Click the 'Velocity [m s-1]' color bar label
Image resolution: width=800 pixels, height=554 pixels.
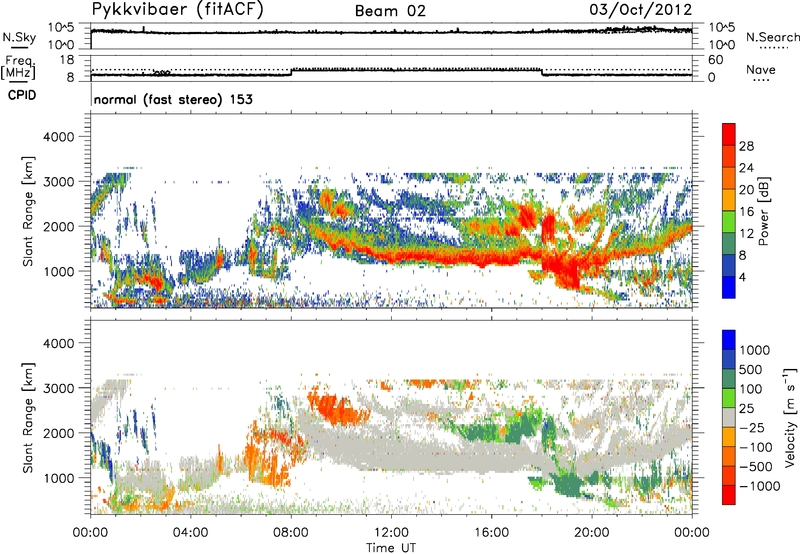click(x=790, y=418)
